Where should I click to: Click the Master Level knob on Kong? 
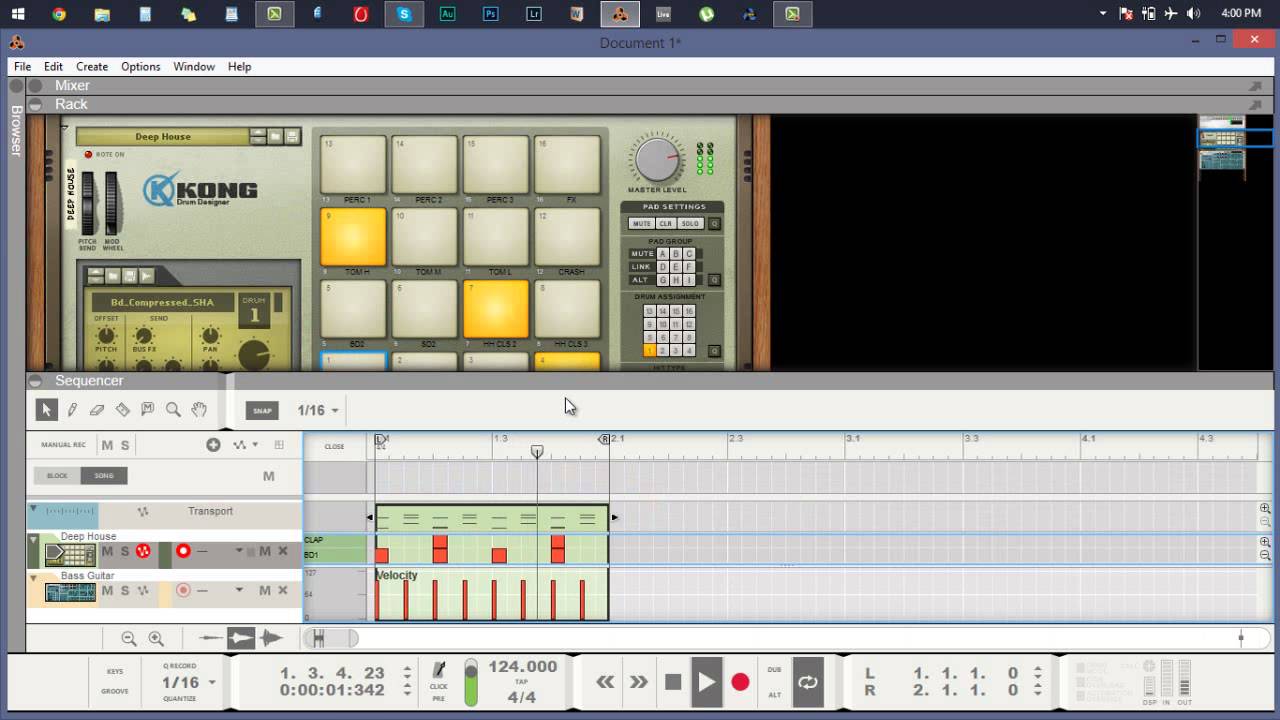(657, 160)
